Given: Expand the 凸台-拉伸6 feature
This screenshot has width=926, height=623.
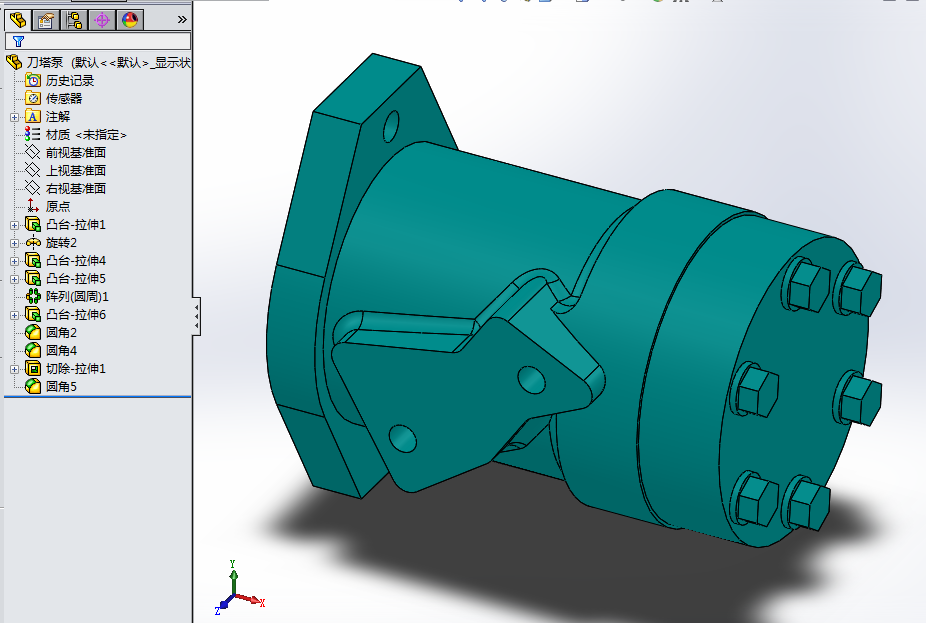Looking at the screenshot, I should point(14,315).
